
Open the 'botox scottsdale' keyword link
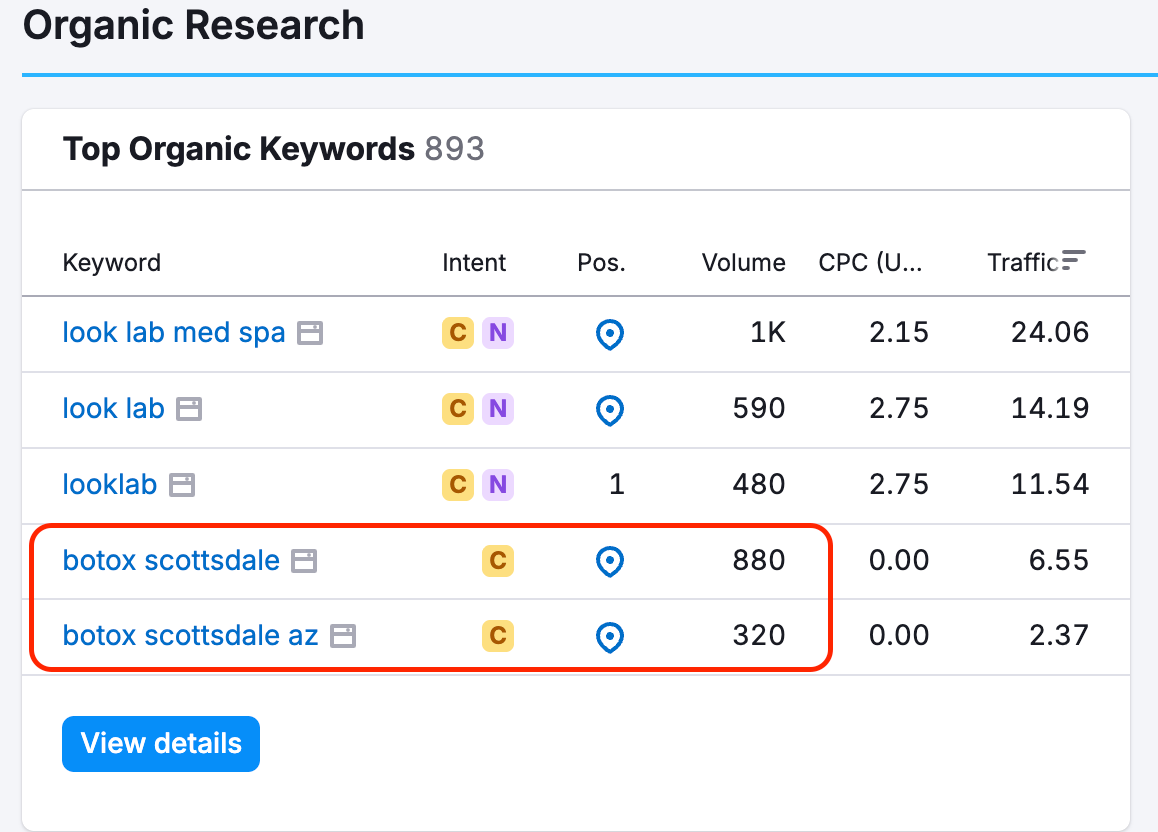(171, 561)
